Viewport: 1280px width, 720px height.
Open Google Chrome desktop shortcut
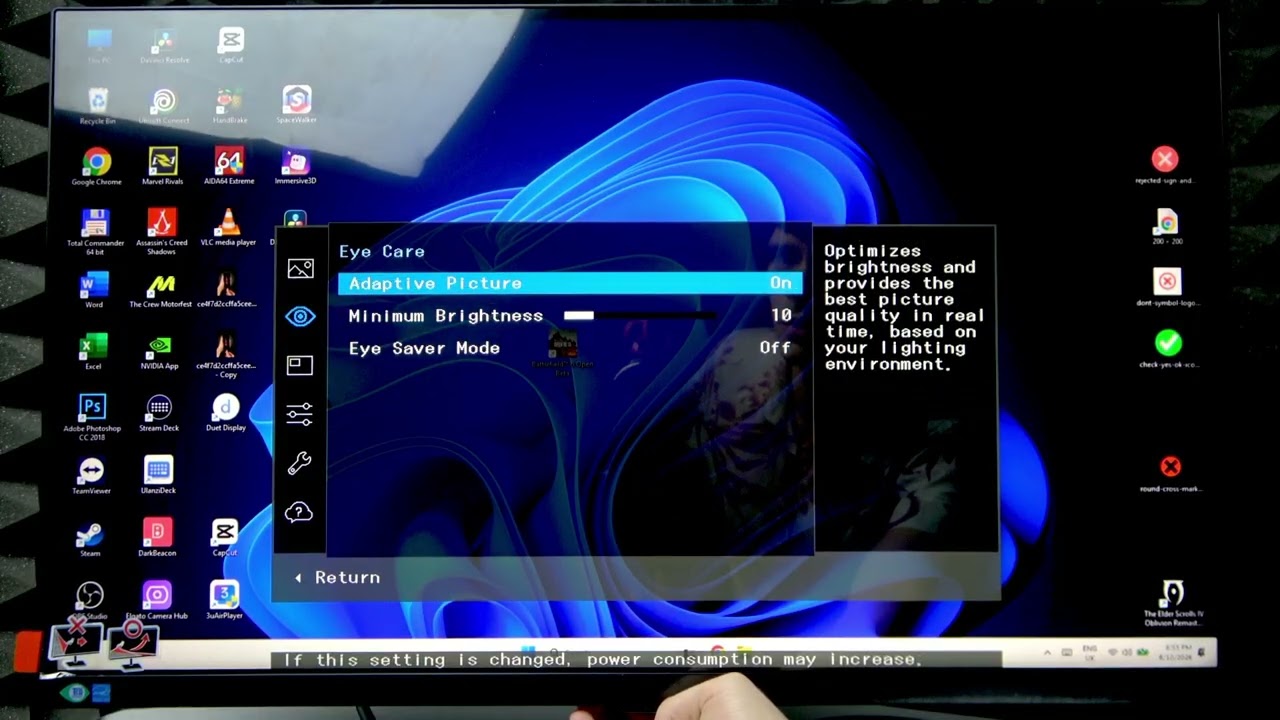(x=96, y=167)
